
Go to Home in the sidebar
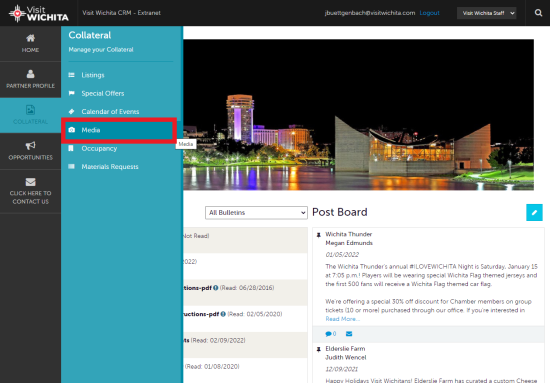tap(31, 43)
